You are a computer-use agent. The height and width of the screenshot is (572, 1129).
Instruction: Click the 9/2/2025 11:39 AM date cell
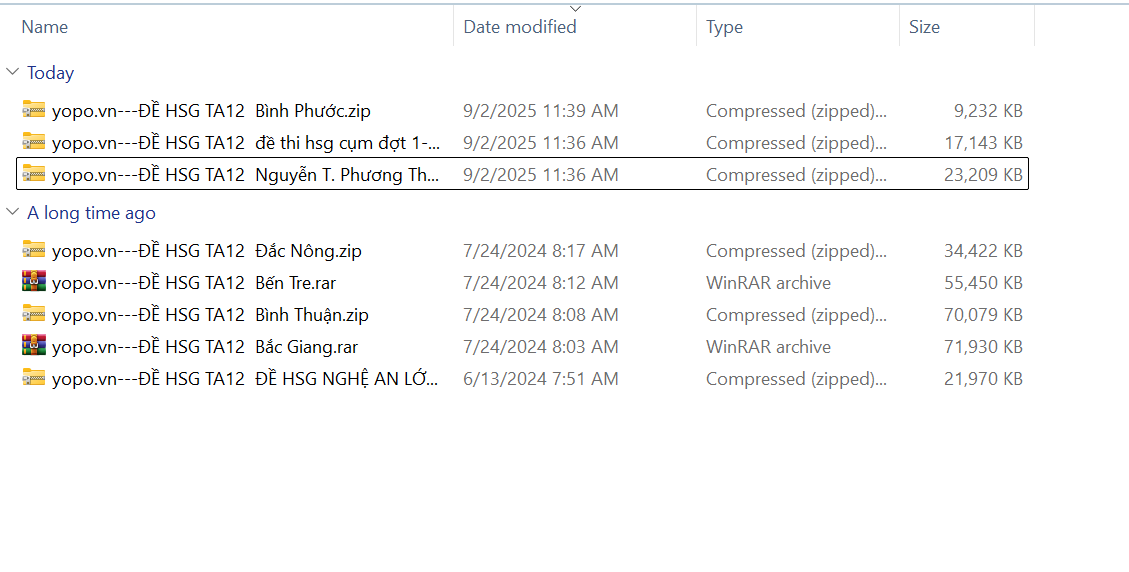540,111
